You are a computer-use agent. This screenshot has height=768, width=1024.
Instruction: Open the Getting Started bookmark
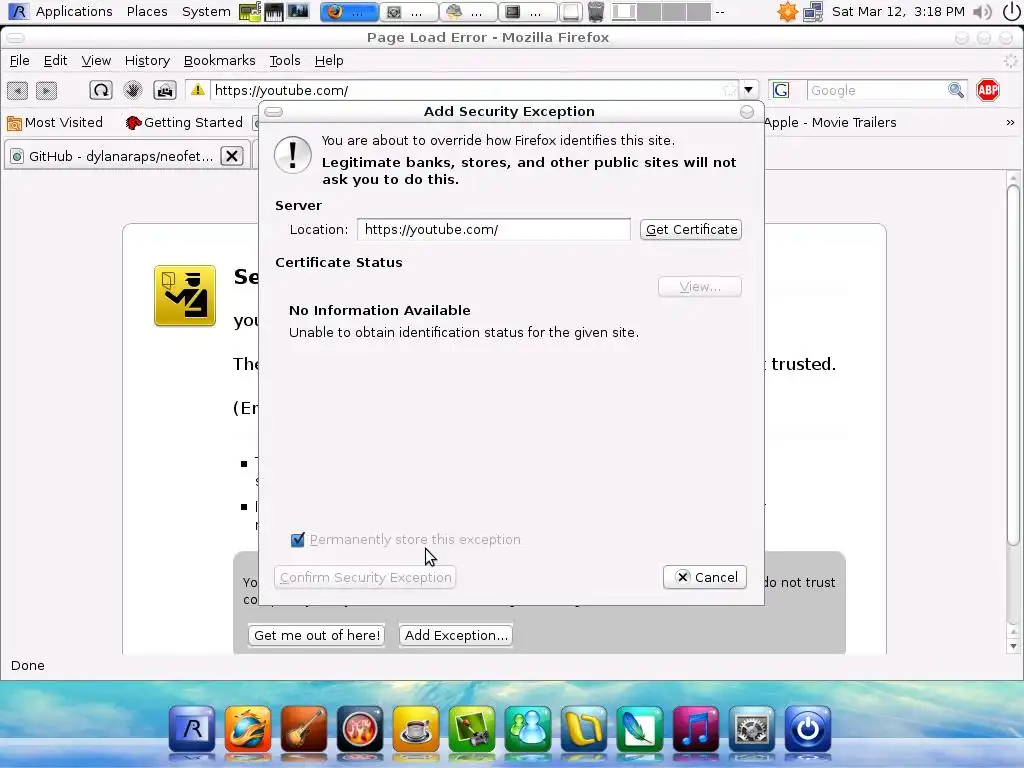(184, 122)
